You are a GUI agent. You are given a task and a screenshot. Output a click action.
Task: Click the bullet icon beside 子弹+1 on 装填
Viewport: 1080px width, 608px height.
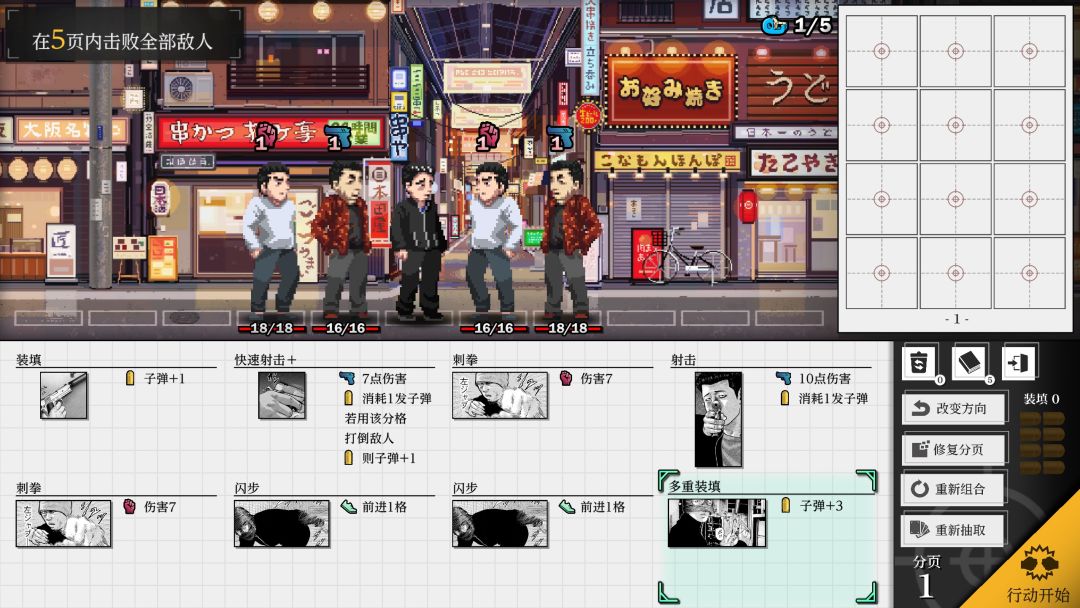129,378
